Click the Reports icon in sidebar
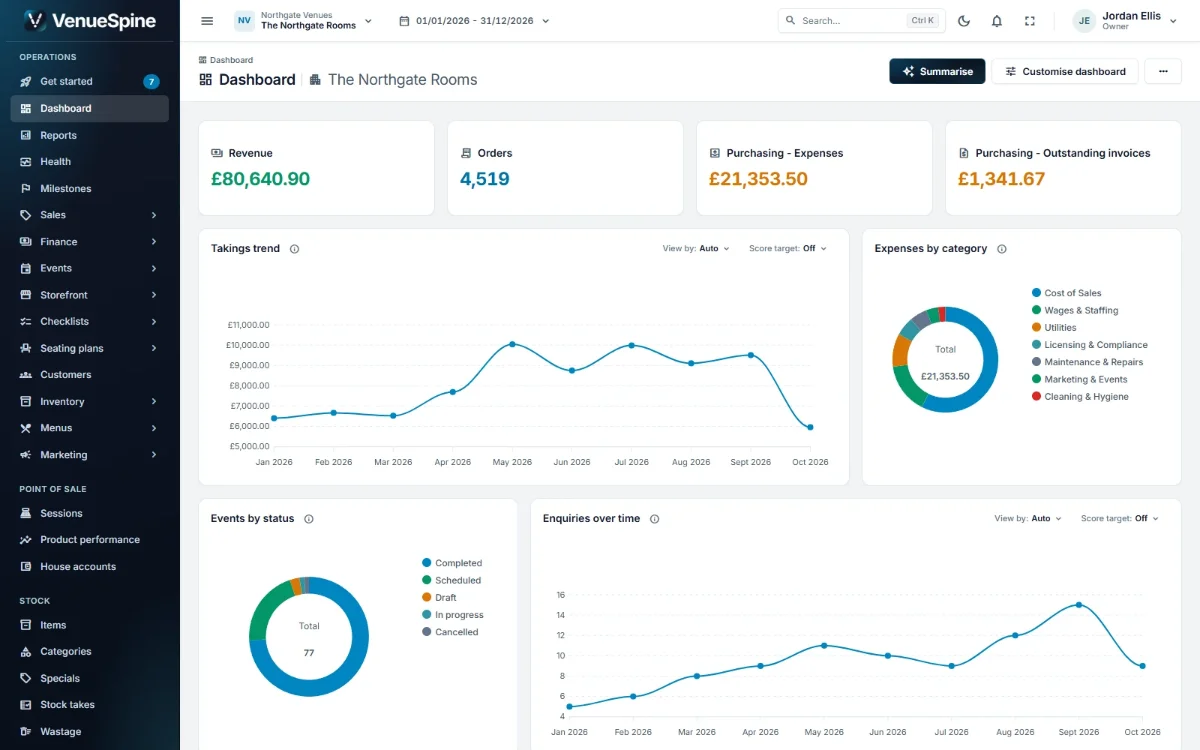The width and height of the screenshot is (1200, 750). click(26, 136)
